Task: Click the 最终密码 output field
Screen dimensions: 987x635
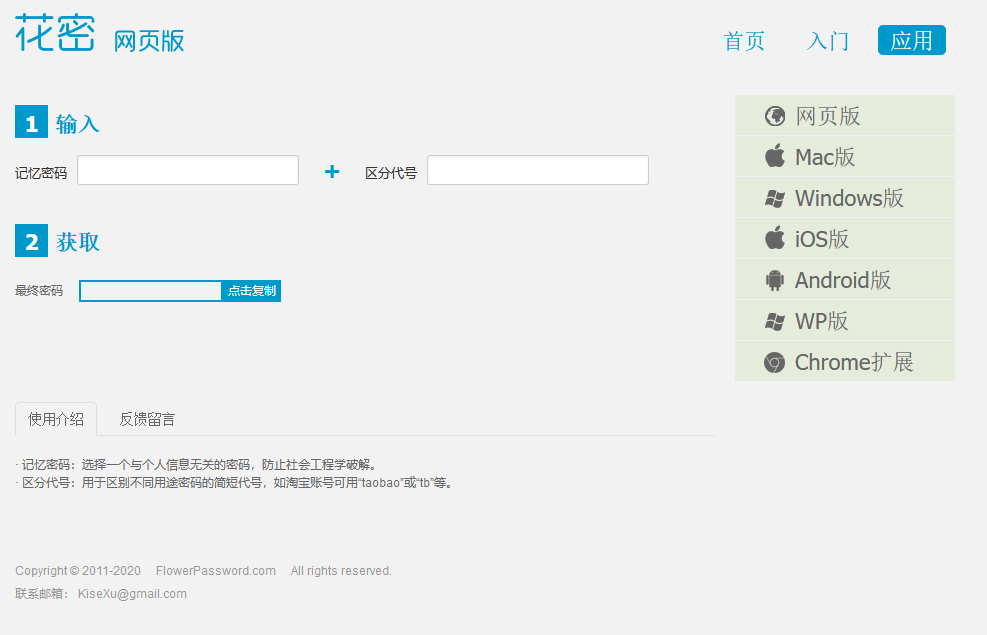Action: click(x=150, y=291)
